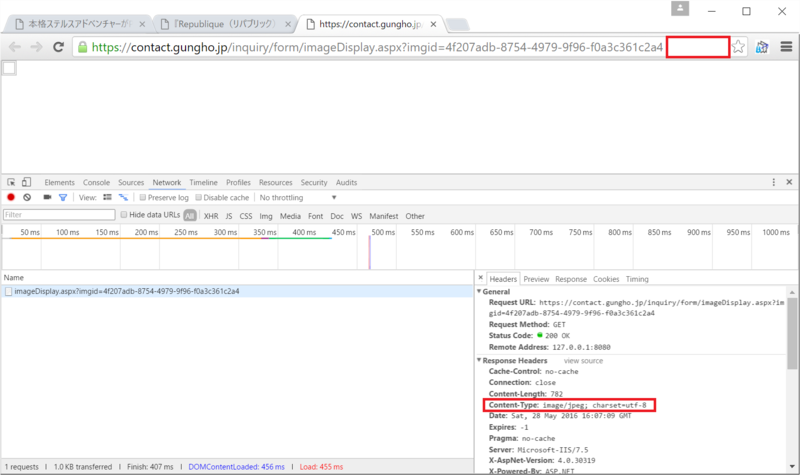Switch to large request rows view icon

coord(107,197)
